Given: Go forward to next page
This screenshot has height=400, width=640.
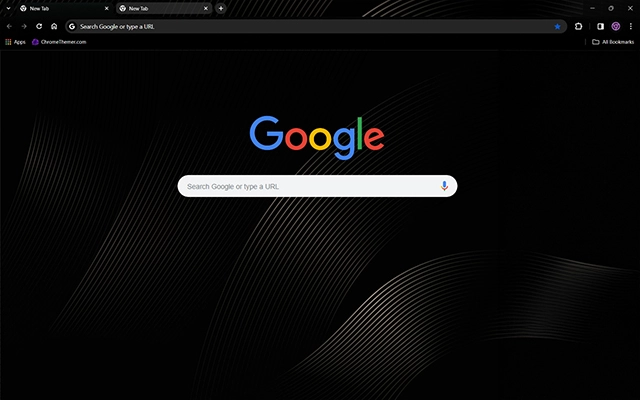Looking at the screenshot, I should pyautogui.click(x=24, y=26).
